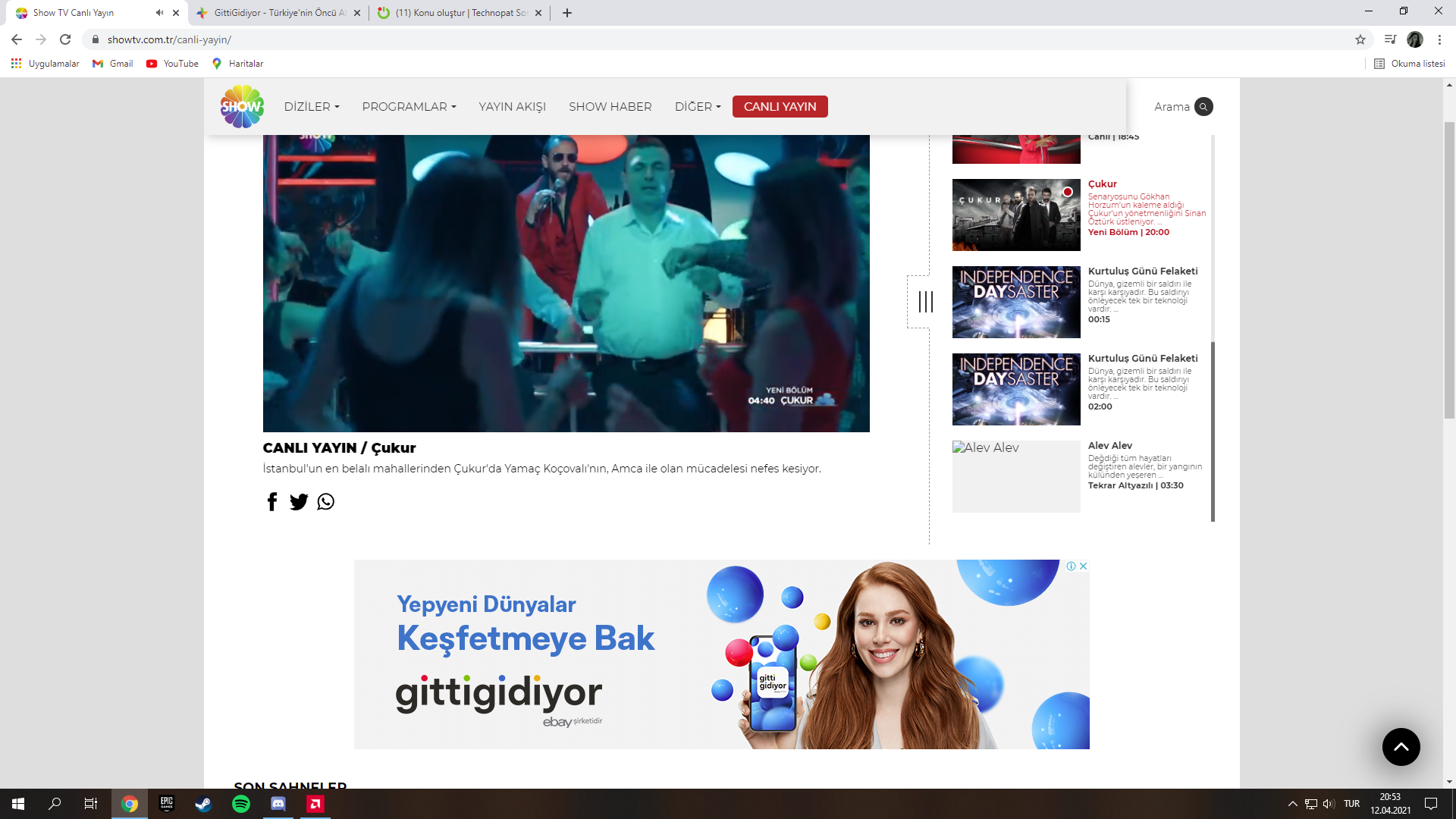Switch to the Technopat Konu oluştur tab

[x=460, y=13]
